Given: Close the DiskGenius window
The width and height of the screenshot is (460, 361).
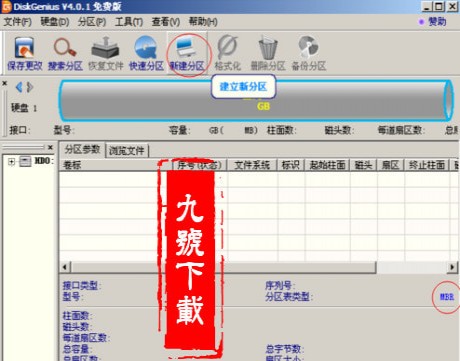Looking at the screenshot, I should [x=452, y=6].
